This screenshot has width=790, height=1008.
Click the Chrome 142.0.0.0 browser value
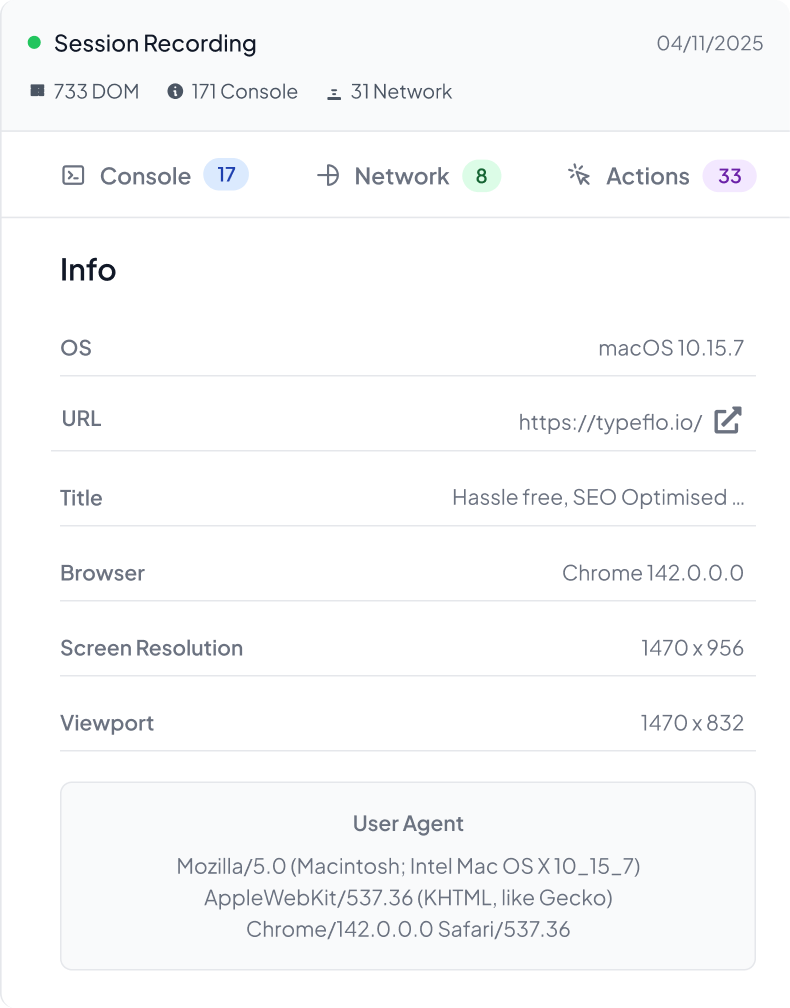click(652, 573)
